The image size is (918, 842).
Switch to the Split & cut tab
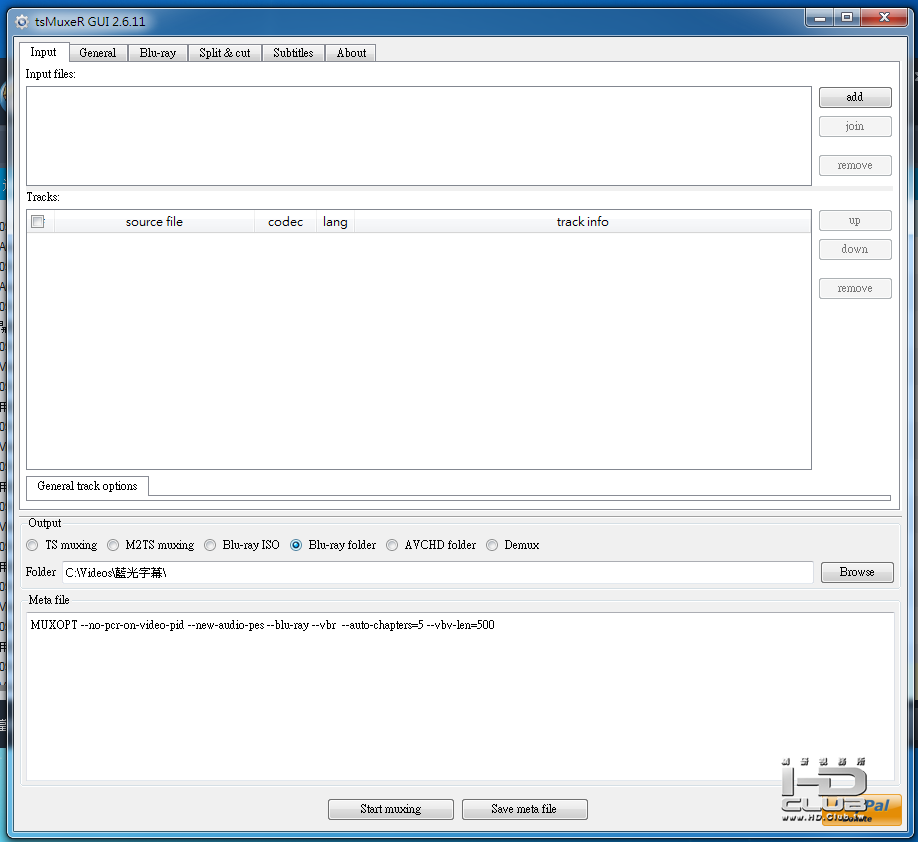pyautogui.click(x=225, y=53)
